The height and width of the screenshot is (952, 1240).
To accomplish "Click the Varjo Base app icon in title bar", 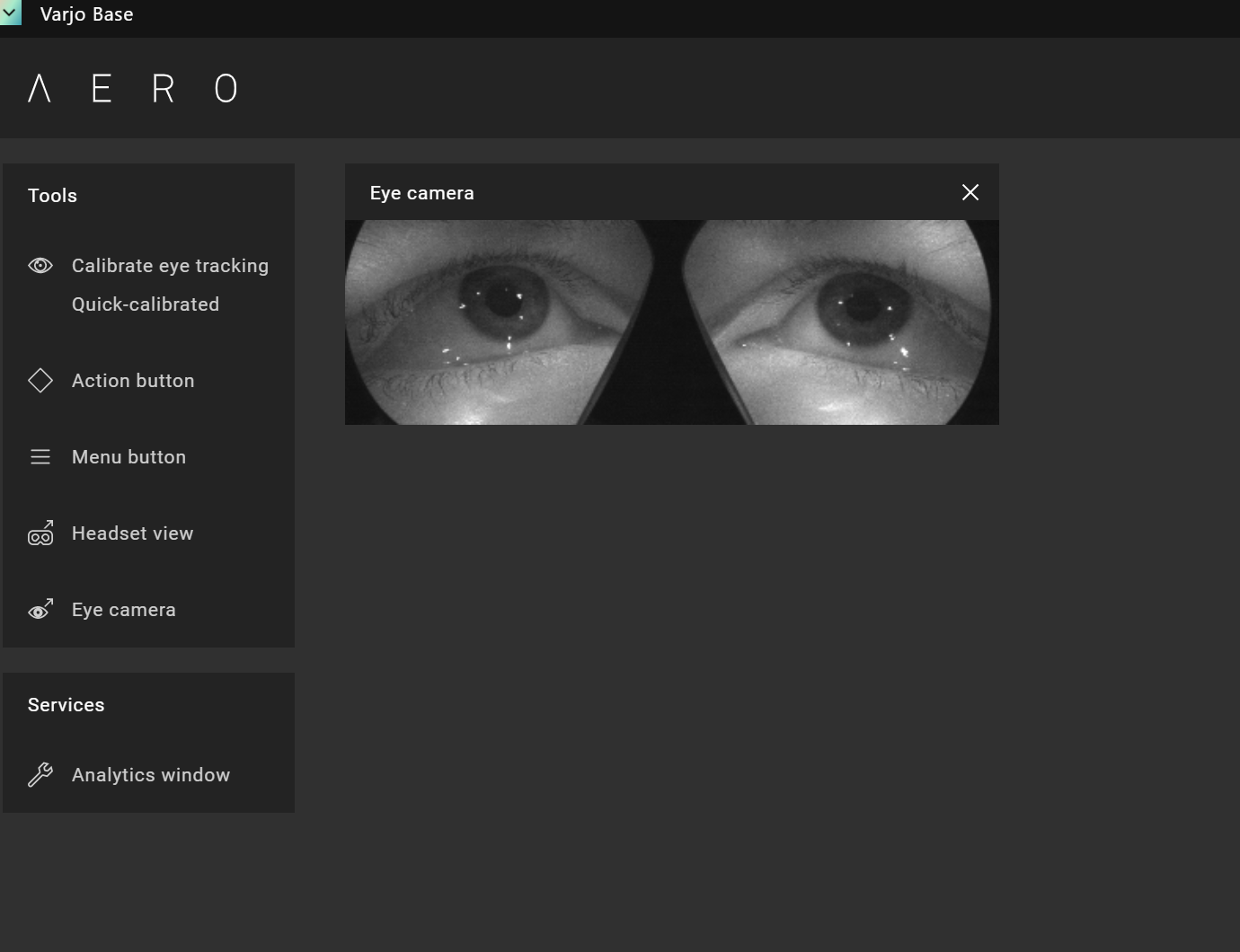I will click(11, 13).
